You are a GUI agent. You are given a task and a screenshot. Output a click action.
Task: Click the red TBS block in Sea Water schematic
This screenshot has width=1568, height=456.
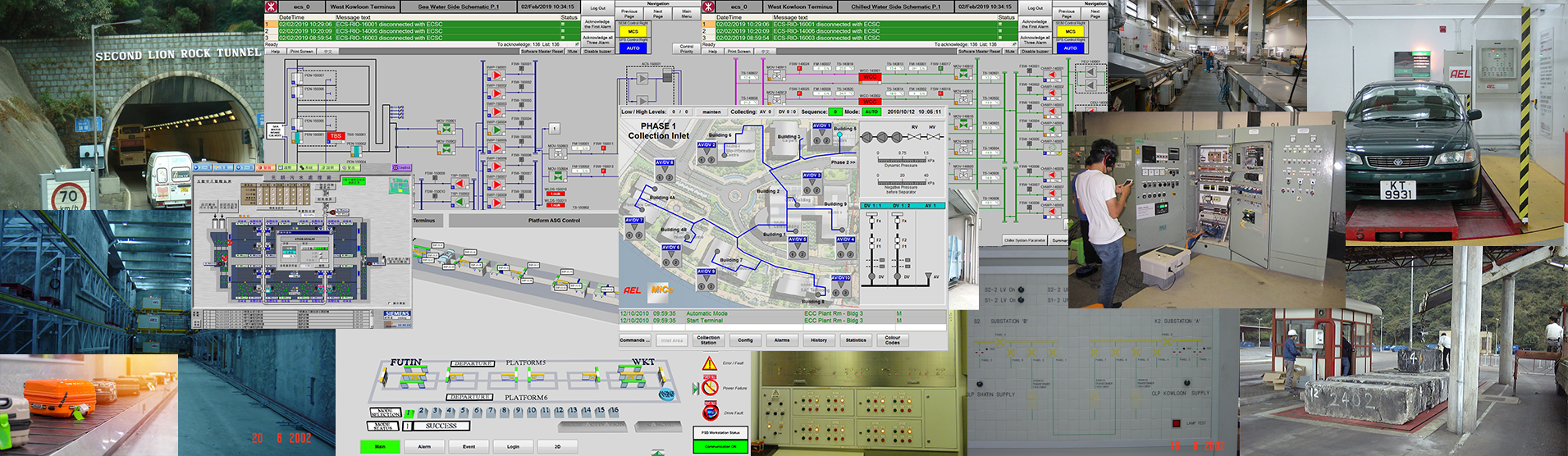(336, 136)
